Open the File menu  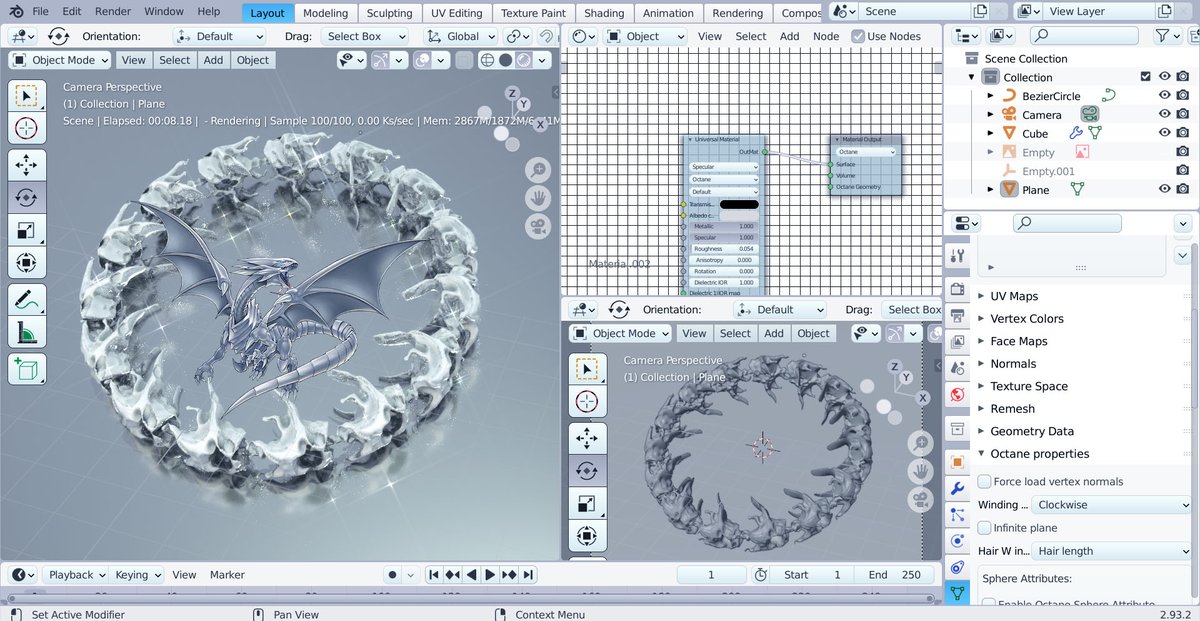pyautogui.click(x=41, y=12)
